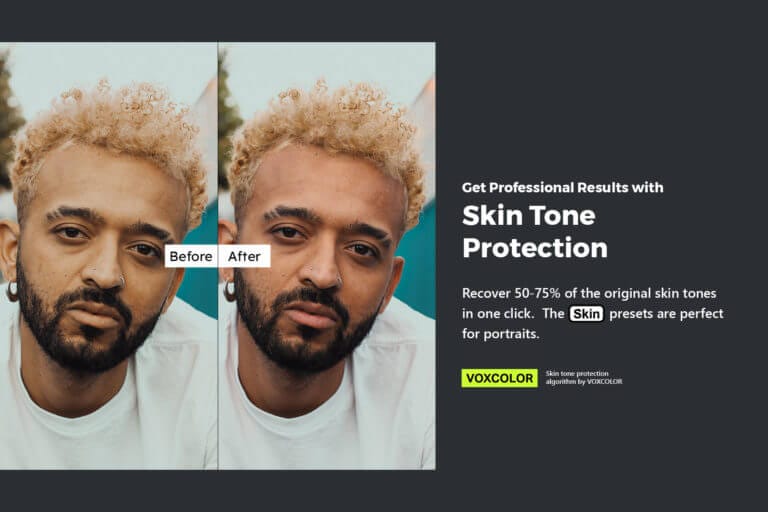Select the Before portrait image

[x=109, y=256]
